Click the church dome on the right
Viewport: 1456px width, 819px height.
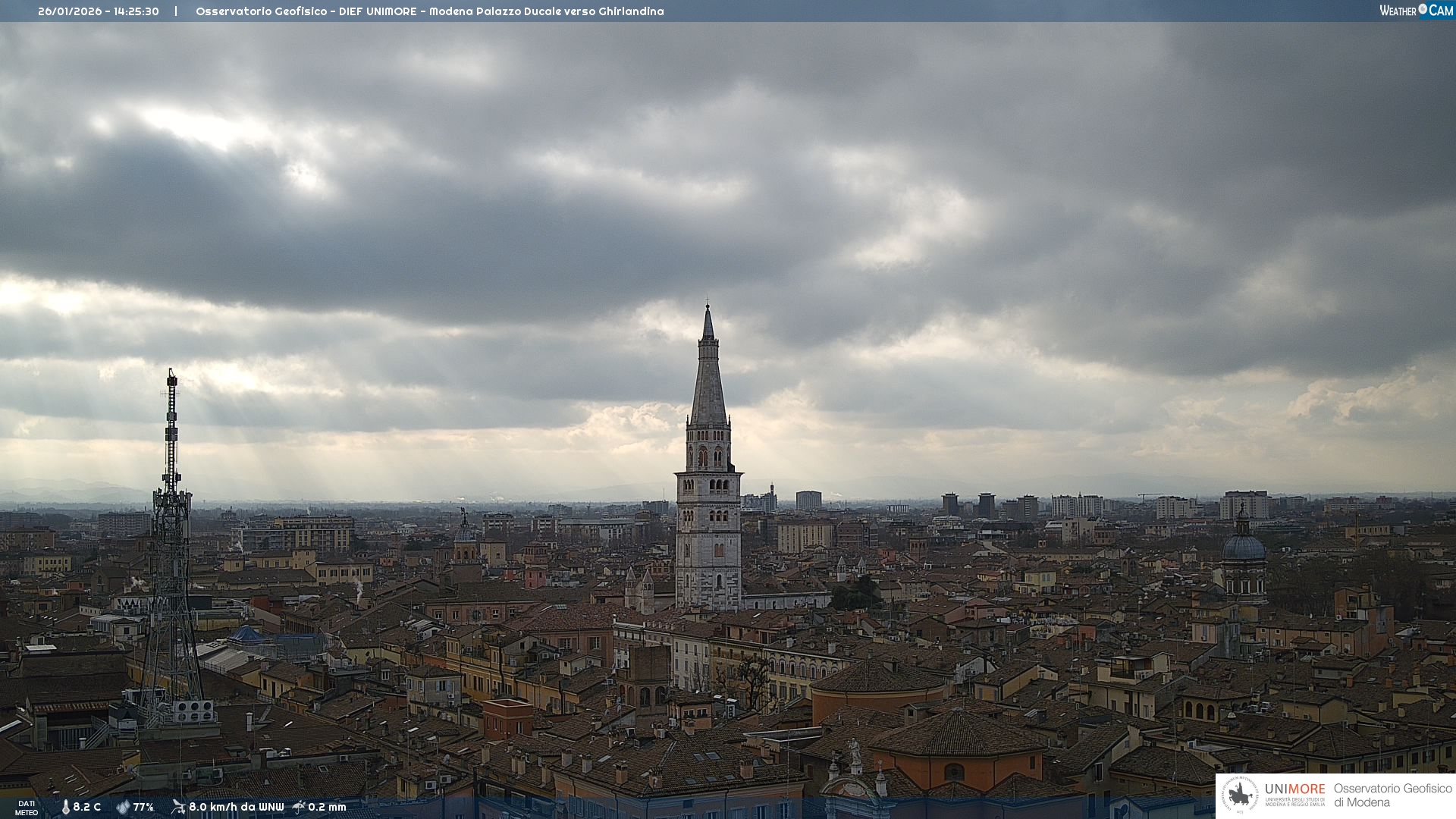[x=1244, y=546]
